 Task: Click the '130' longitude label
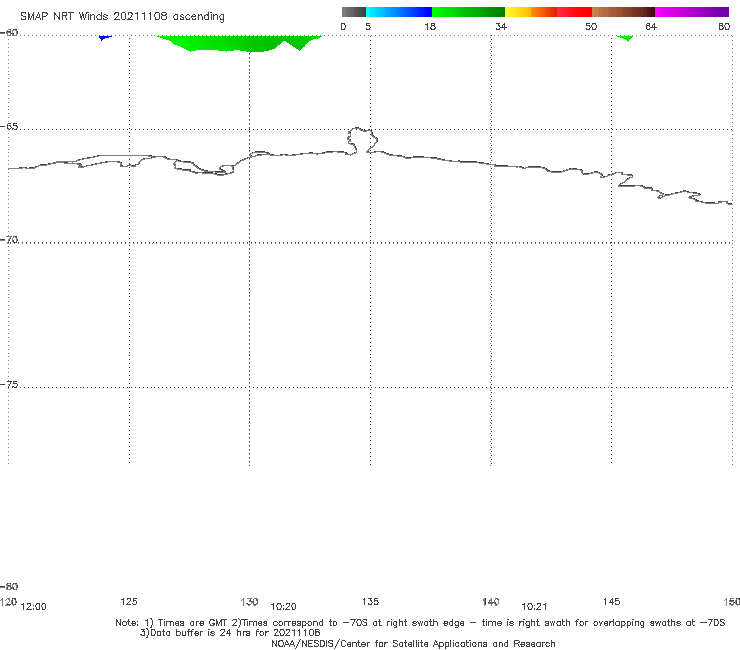point(249,602)
